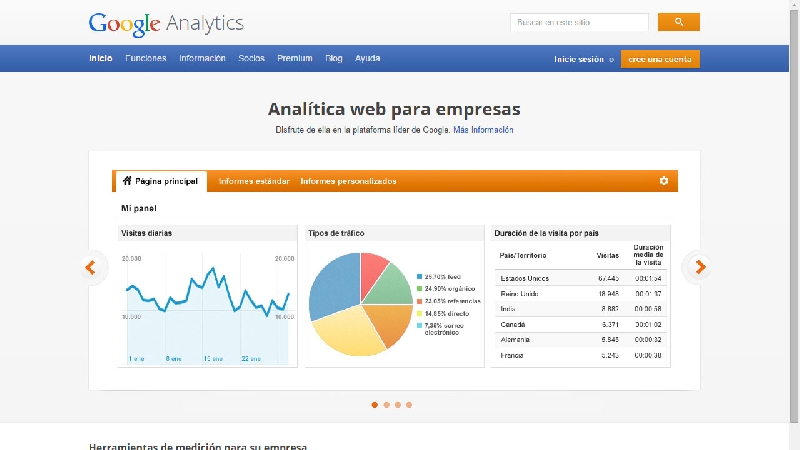
Task: Click the País/Territorio column header
Action: point(523,256)
